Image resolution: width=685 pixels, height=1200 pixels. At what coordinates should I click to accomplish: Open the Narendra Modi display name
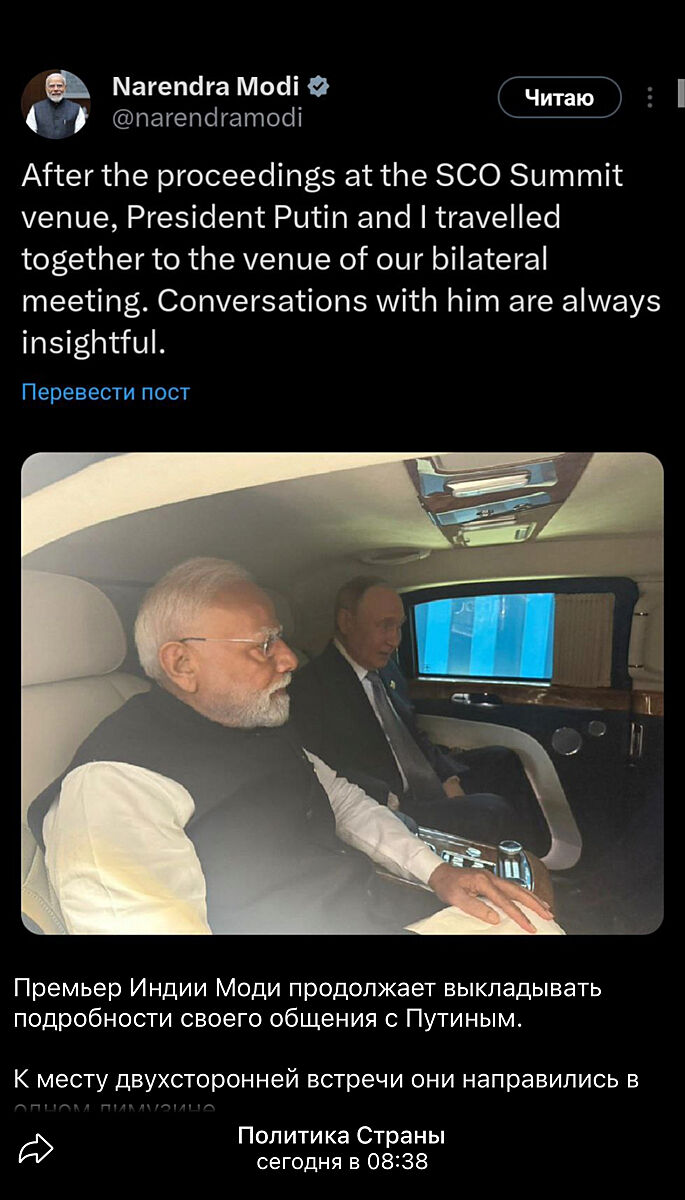205,87
